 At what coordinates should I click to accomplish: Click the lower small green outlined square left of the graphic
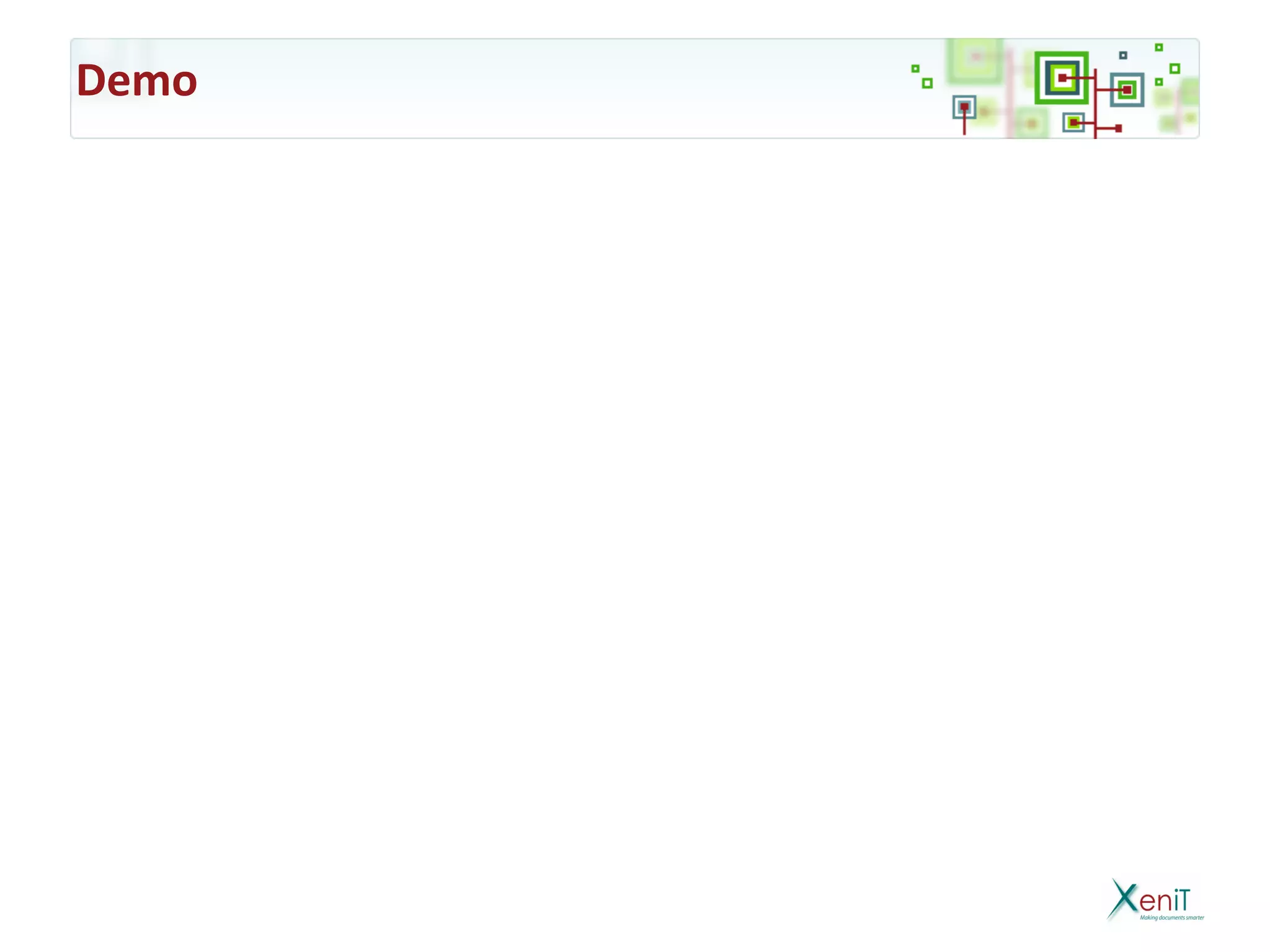click(927, 83)
